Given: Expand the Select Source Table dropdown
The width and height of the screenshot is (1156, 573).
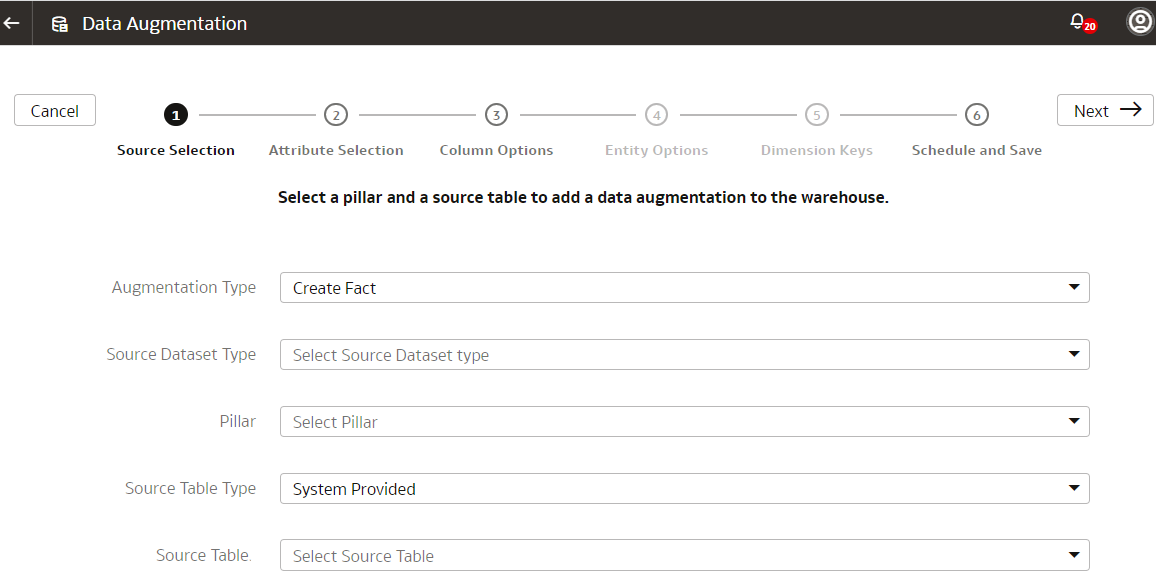Looking at the screenshot, I should pyautogui.click(x=684, y=556).
